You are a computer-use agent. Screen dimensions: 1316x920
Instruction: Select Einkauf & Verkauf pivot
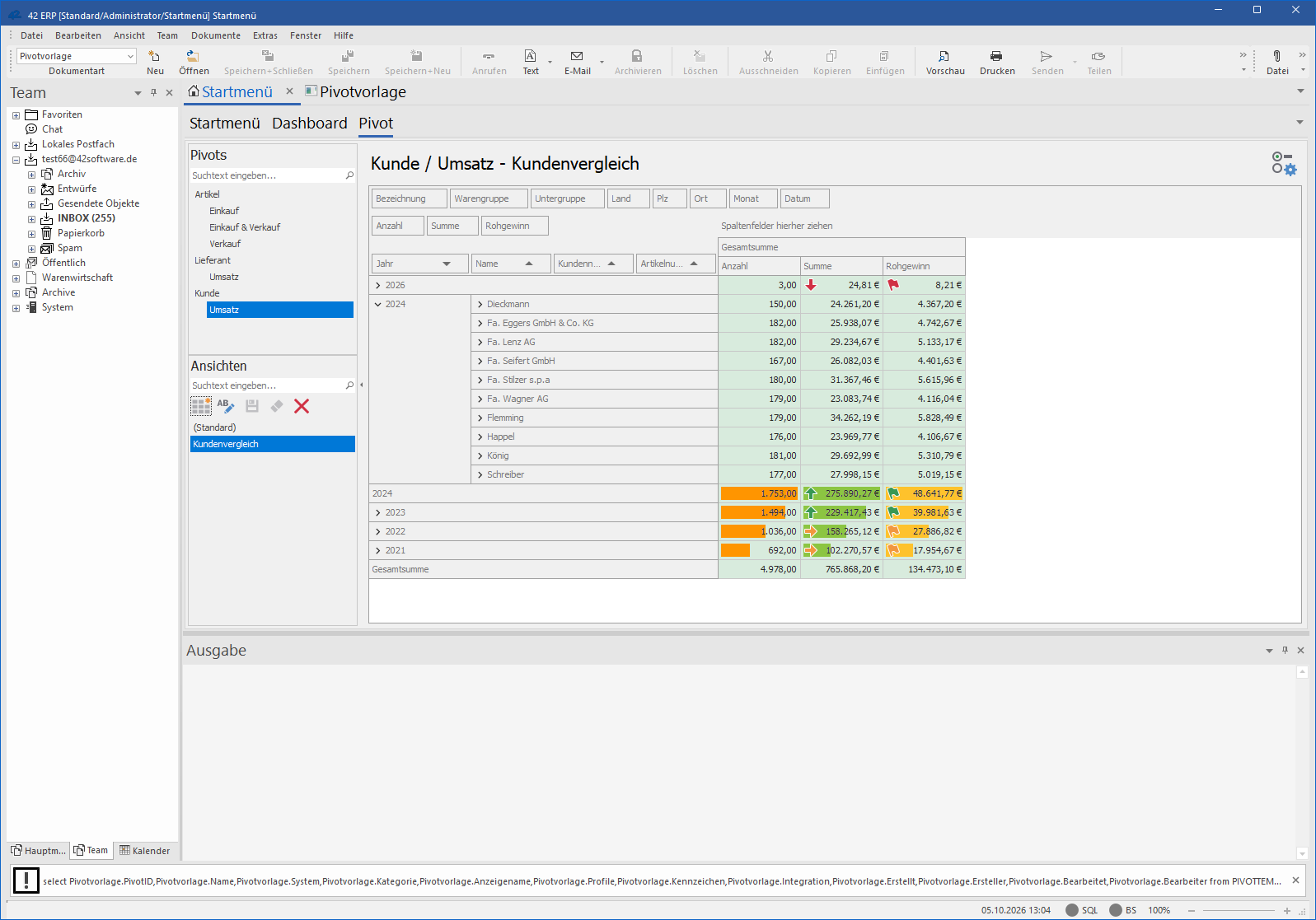coord(245,227)
